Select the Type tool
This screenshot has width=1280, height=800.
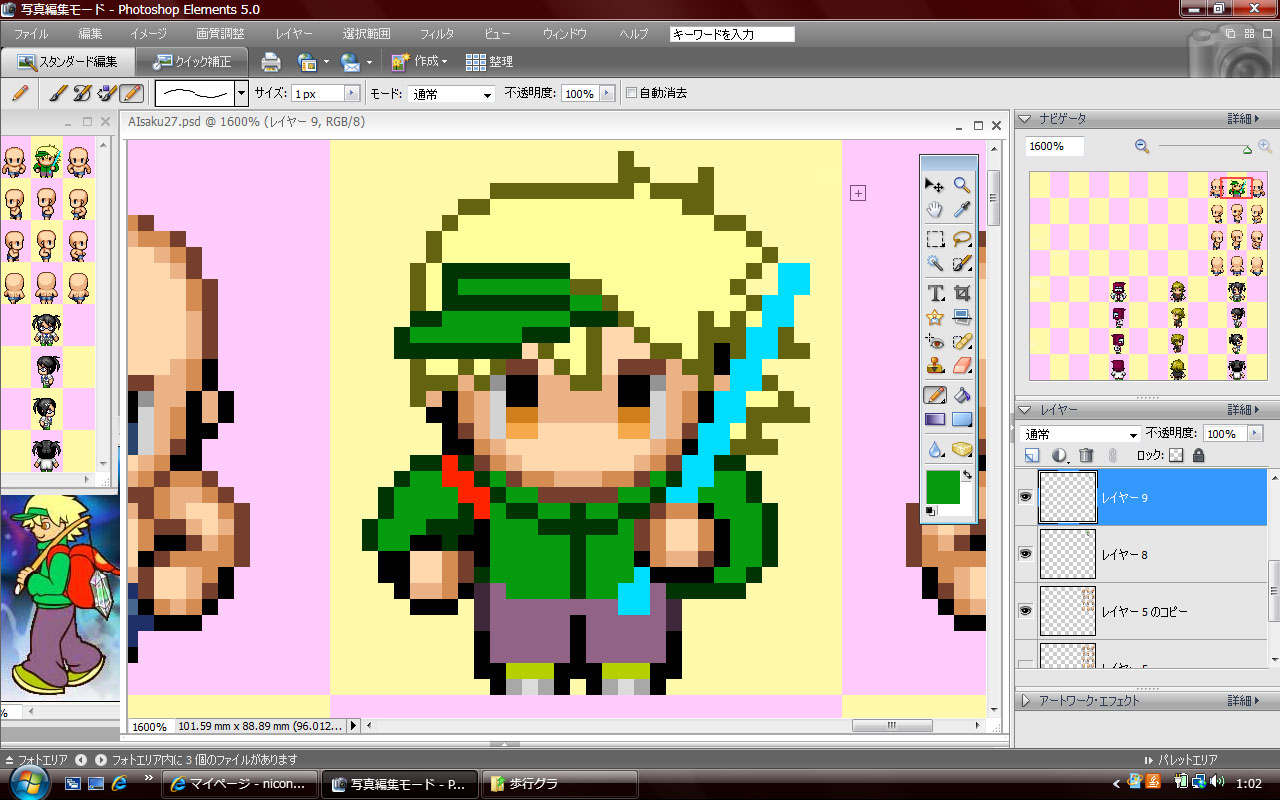[935, 293]
